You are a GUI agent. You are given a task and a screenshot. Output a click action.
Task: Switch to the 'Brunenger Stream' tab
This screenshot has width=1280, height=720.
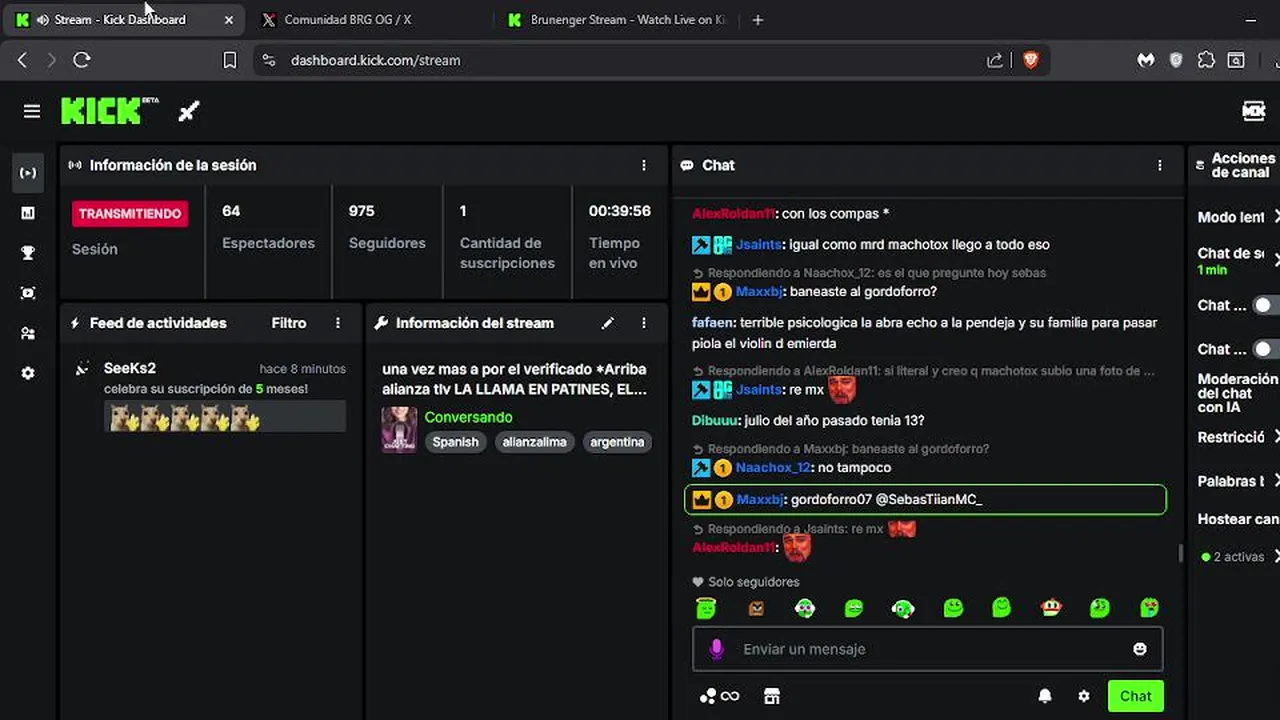(616, 20)
